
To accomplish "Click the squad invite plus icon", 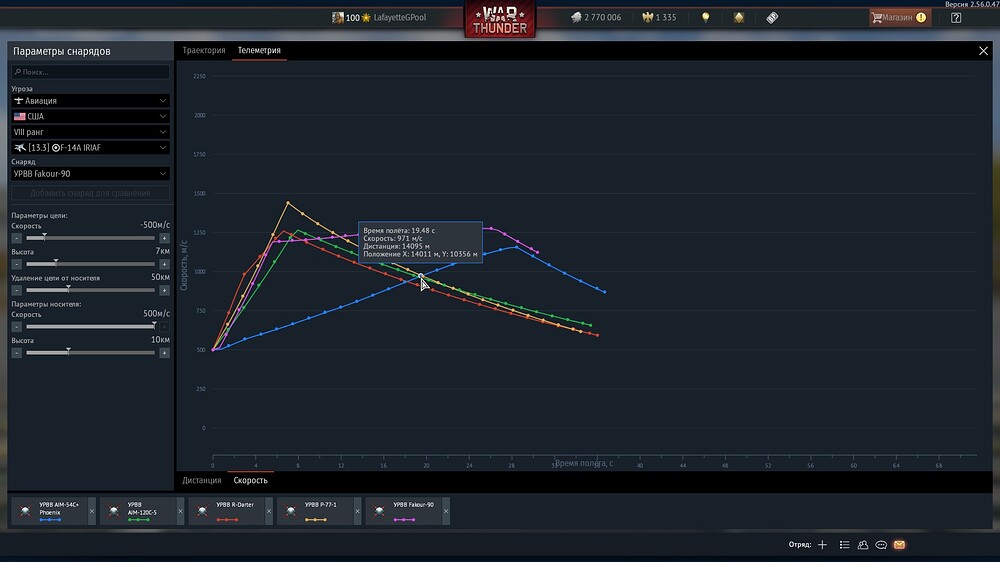I will (x=822, y=545).
